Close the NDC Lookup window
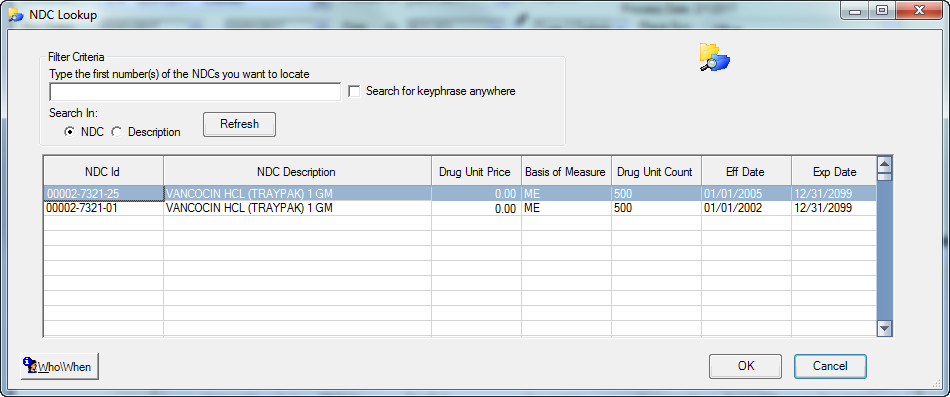 pos(919,10)
